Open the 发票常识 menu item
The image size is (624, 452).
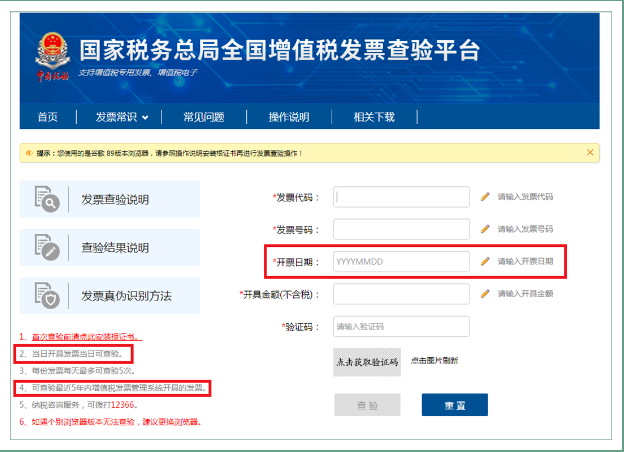116,117
